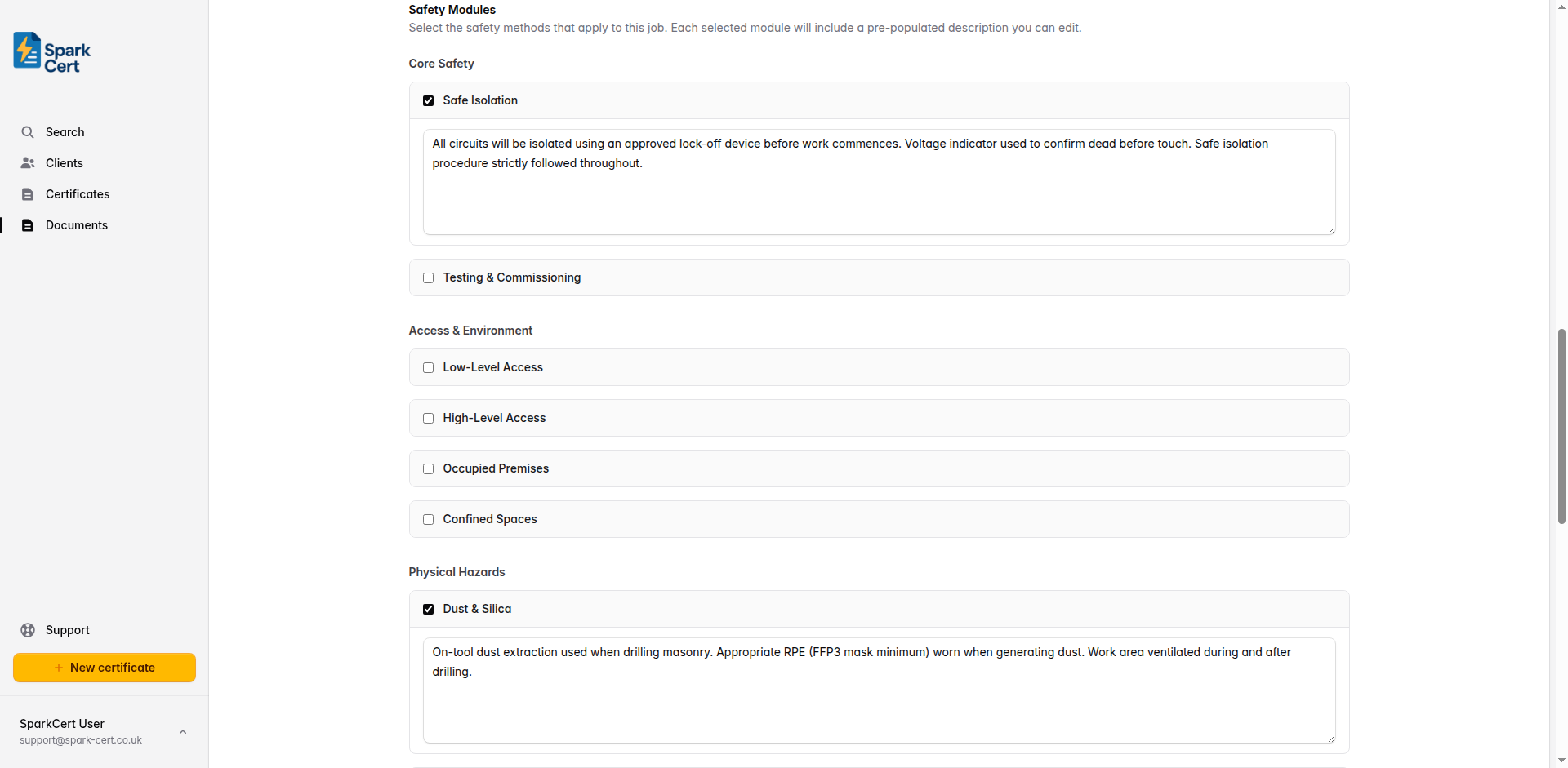This screenshot has height=768, width=1568.
Task: Click the New certificate button
Action: point(104,667)
